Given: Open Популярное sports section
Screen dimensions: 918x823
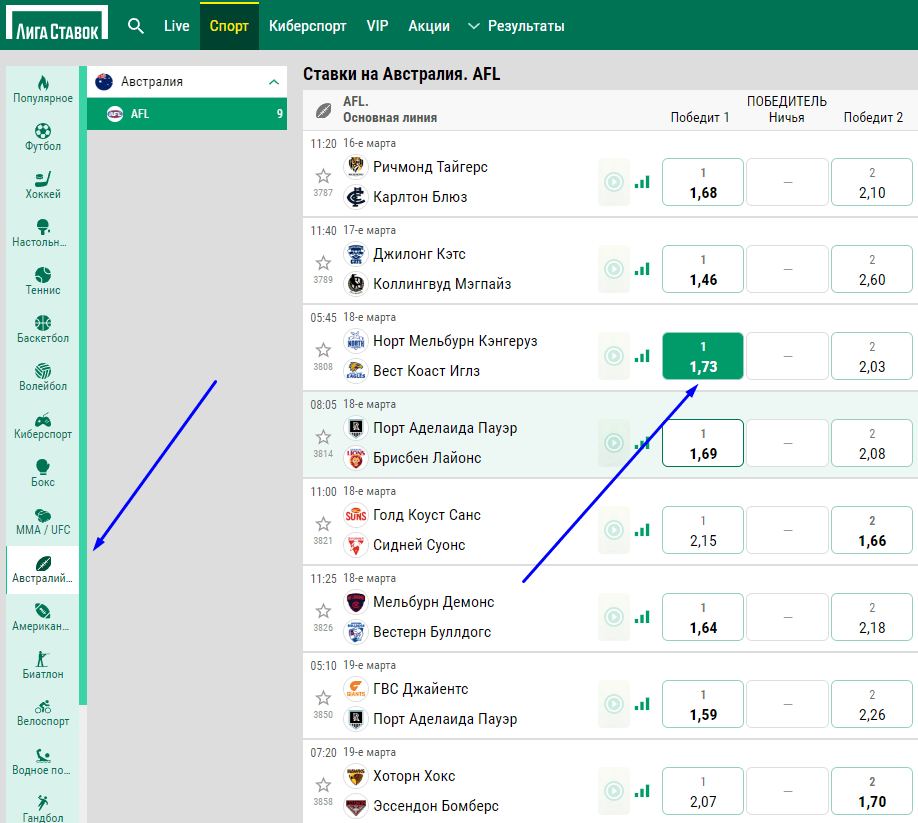Looking at the screenshot, I should pyautogui.click(x=43, y=90).
